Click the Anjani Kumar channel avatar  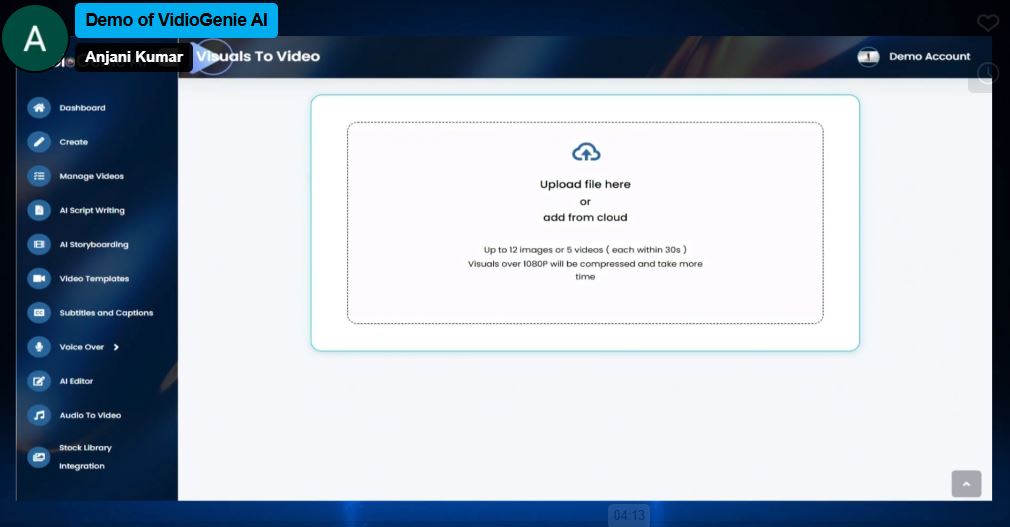pyautogui.click(x=35, y=38)
